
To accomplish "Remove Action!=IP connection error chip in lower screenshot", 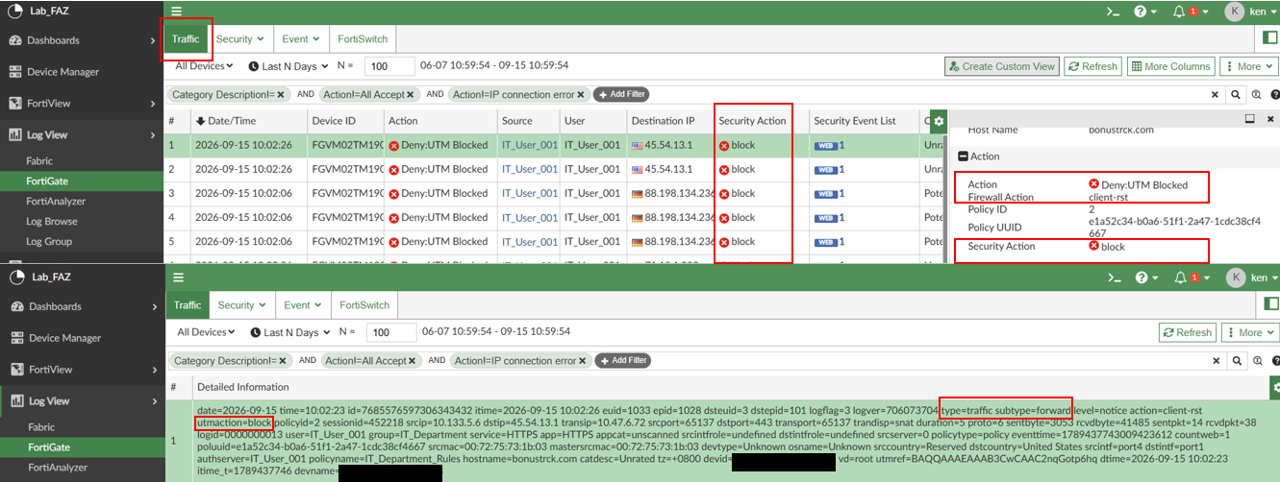I will click(583, 360).
